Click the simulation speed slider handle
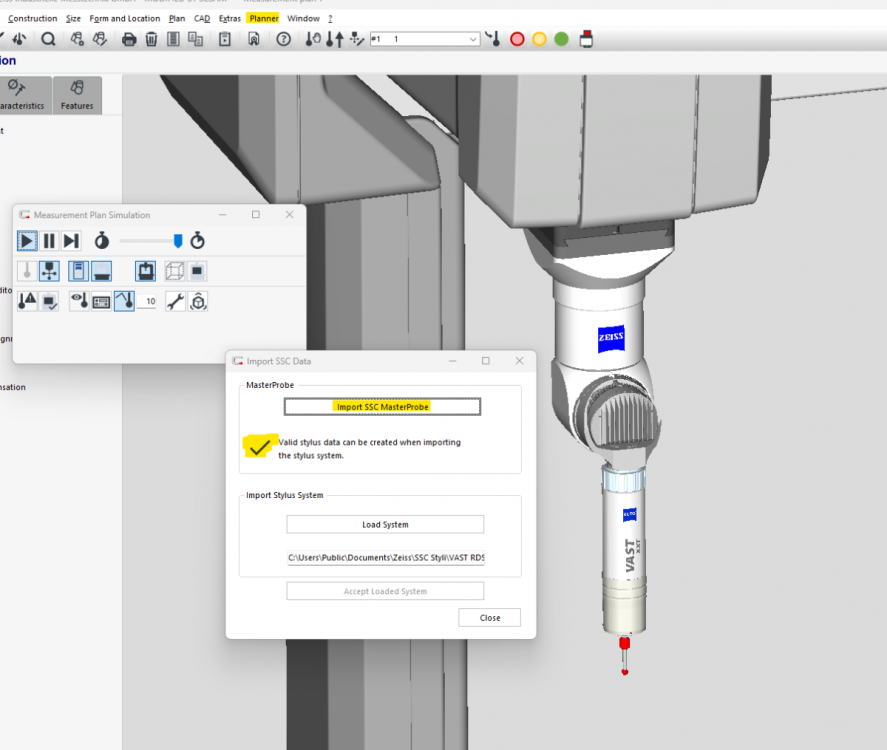This screenshot has height=750, width=887. click(x=178, y=240)
